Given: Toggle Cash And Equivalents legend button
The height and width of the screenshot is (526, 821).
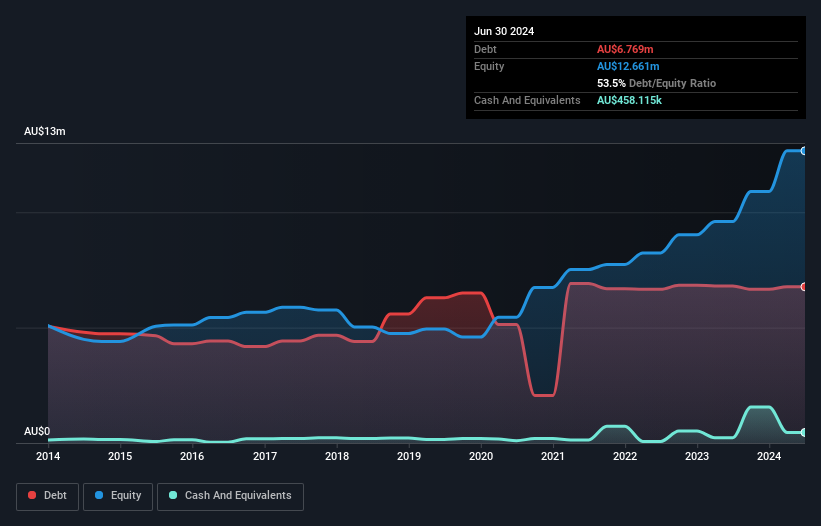Looking at the screenshot, I should (230, 496).
